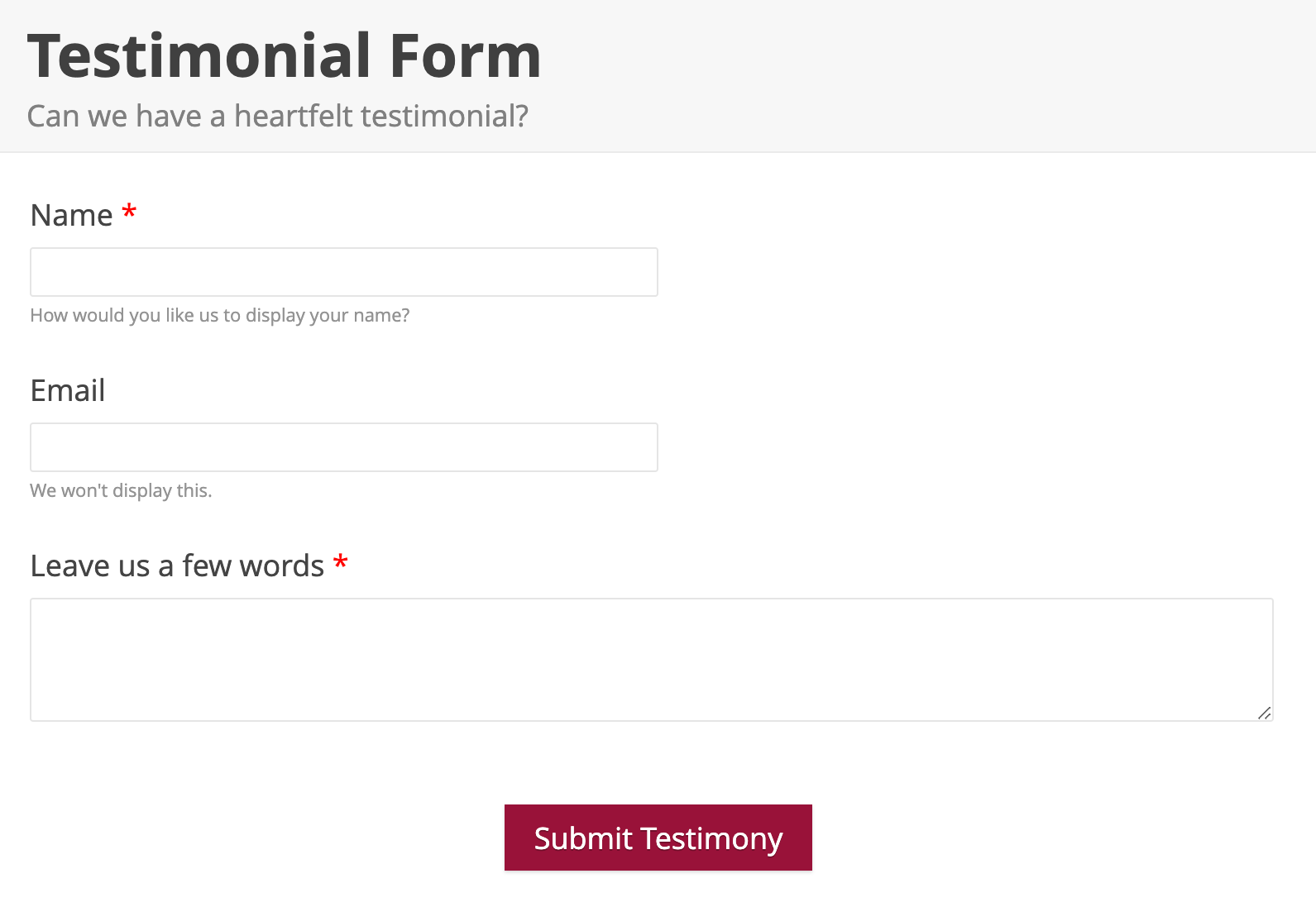This screenshot has width=1316, height=907.
Task: Click the word 'Testimonial' in the page title
Action: (x=199, y=56)
